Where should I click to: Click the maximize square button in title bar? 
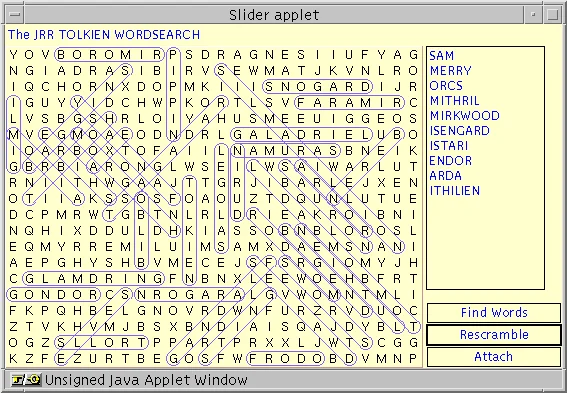[x=552, y=15]
